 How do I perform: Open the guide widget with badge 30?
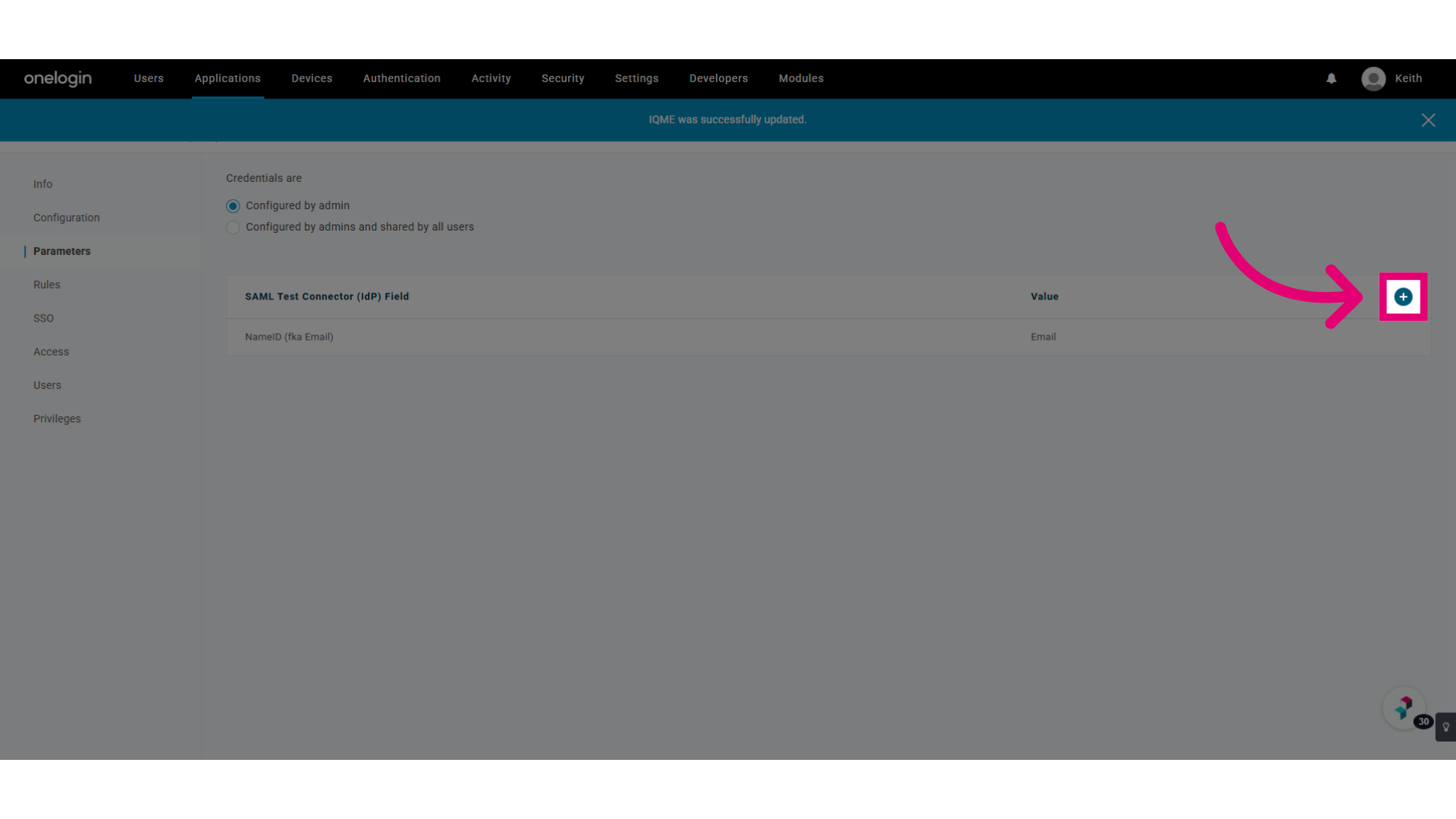tap(1404, 708)
